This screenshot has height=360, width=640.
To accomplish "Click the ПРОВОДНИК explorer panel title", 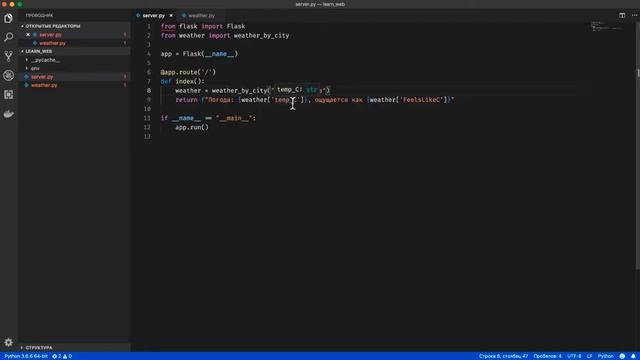I will click(39, 16).
